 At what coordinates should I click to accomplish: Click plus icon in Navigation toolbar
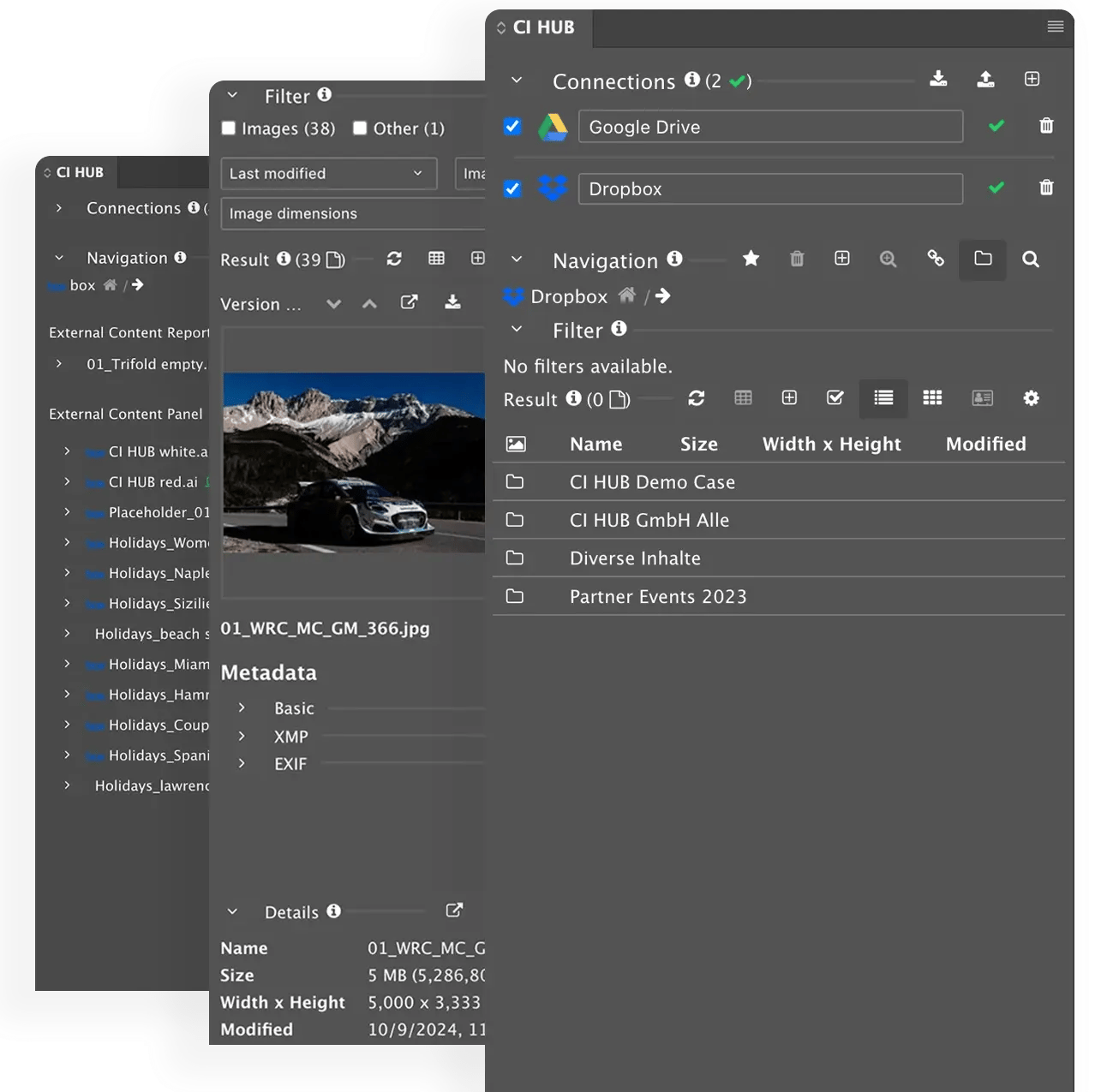[842, 258]
